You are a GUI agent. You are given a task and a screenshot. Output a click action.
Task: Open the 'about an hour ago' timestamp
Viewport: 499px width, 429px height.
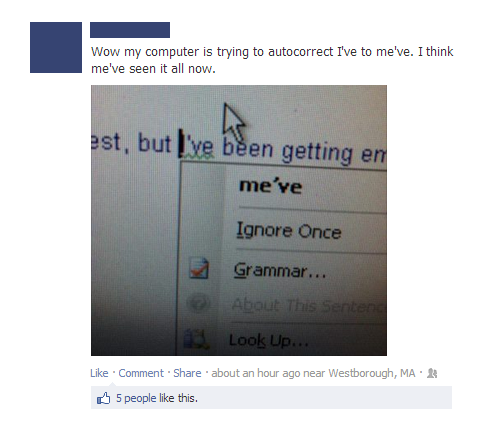click(256, 373)
